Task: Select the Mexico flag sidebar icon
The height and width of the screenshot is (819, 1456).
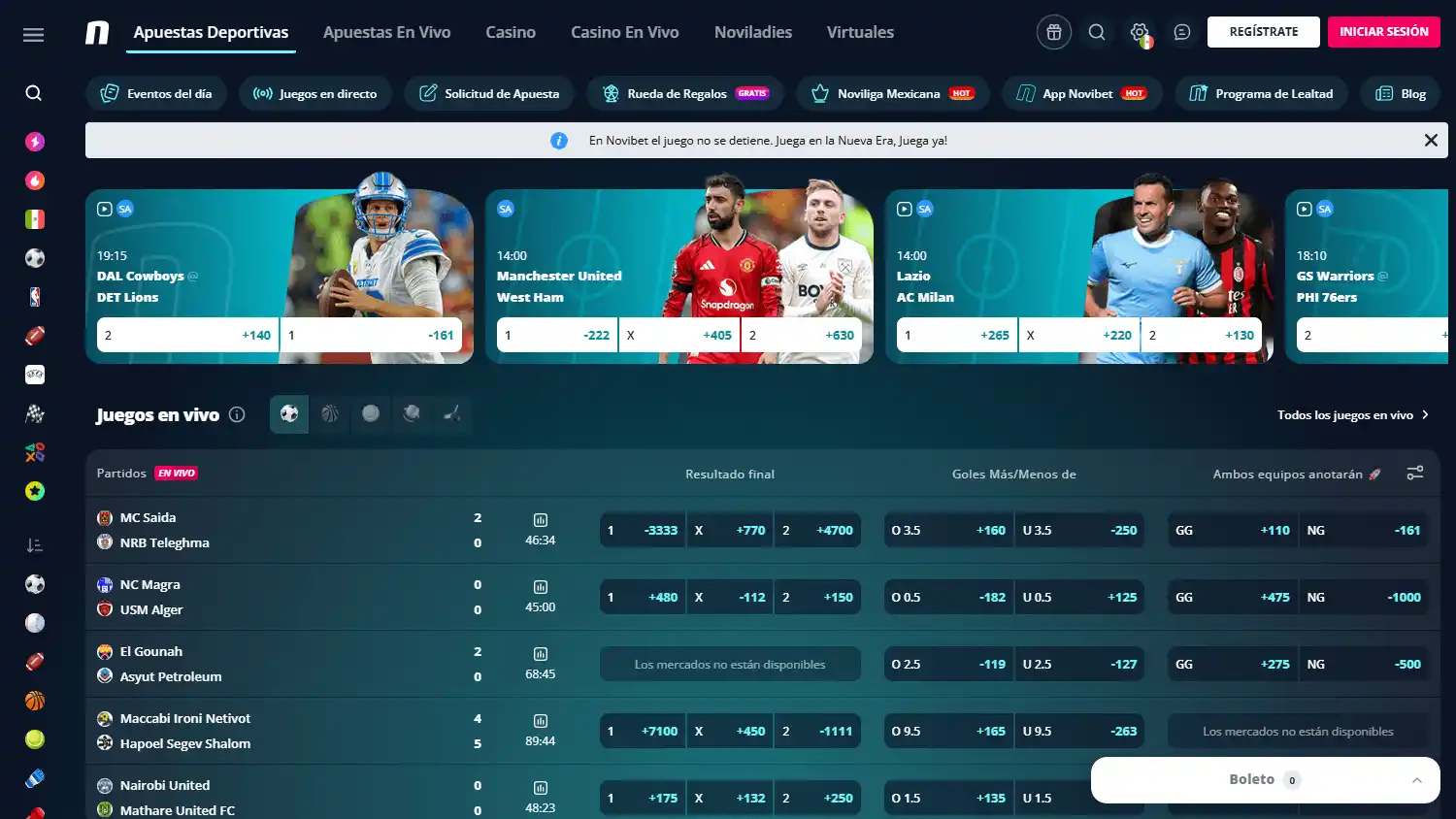Action: pyautogui.click(x=35, y=219)
